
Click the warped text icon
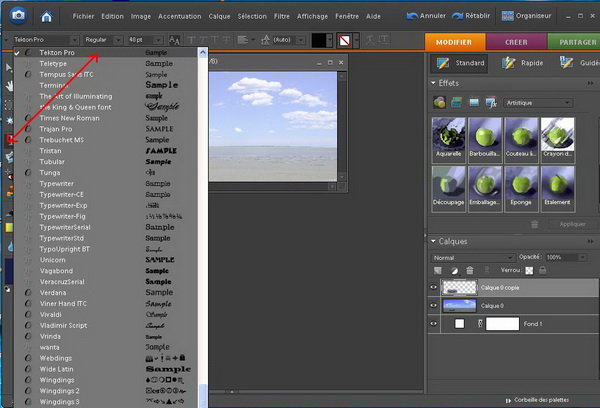tap(369, 40)
